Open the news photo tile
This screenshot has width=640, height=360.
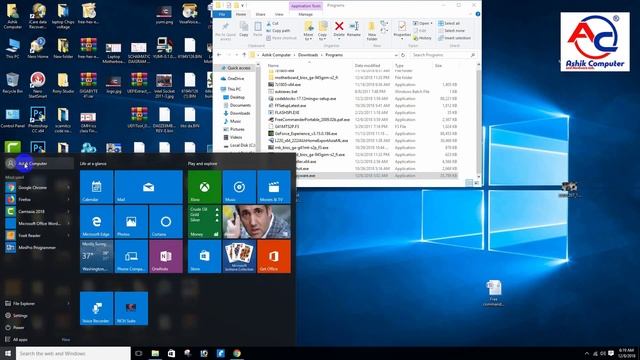[257, 222]
